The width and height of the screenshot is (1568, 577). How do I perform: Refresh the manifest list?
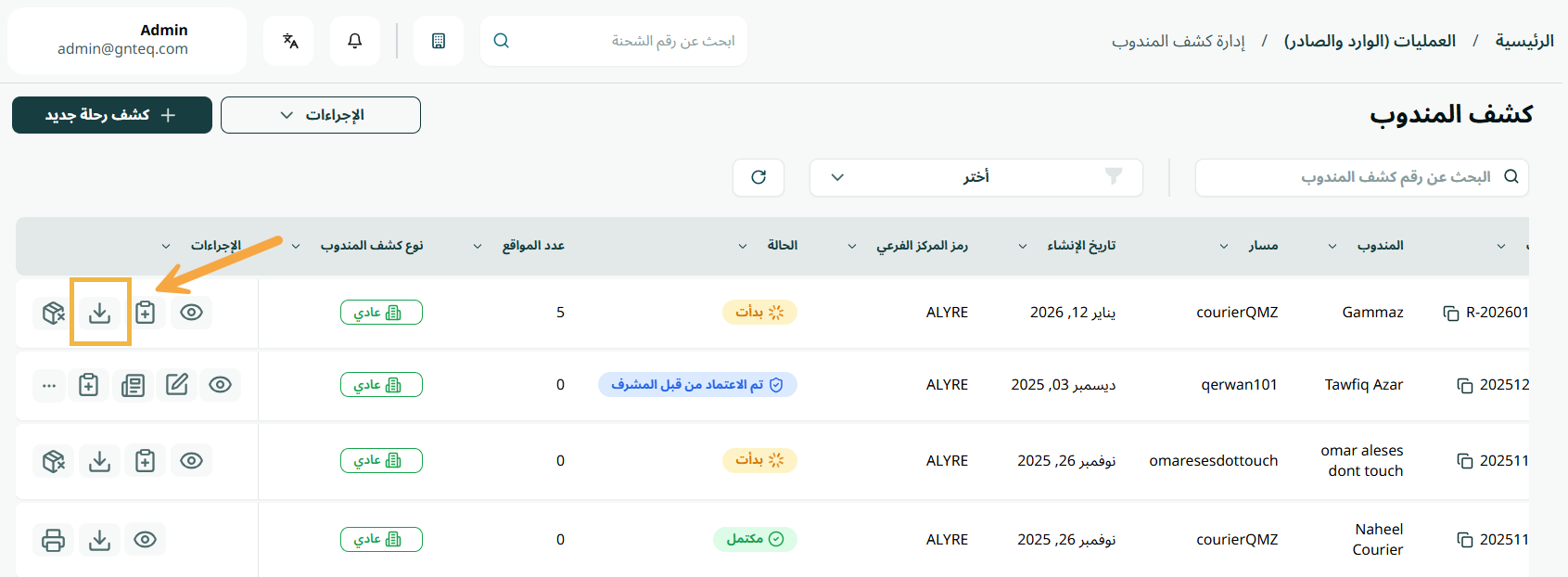[x=759, y=177]
